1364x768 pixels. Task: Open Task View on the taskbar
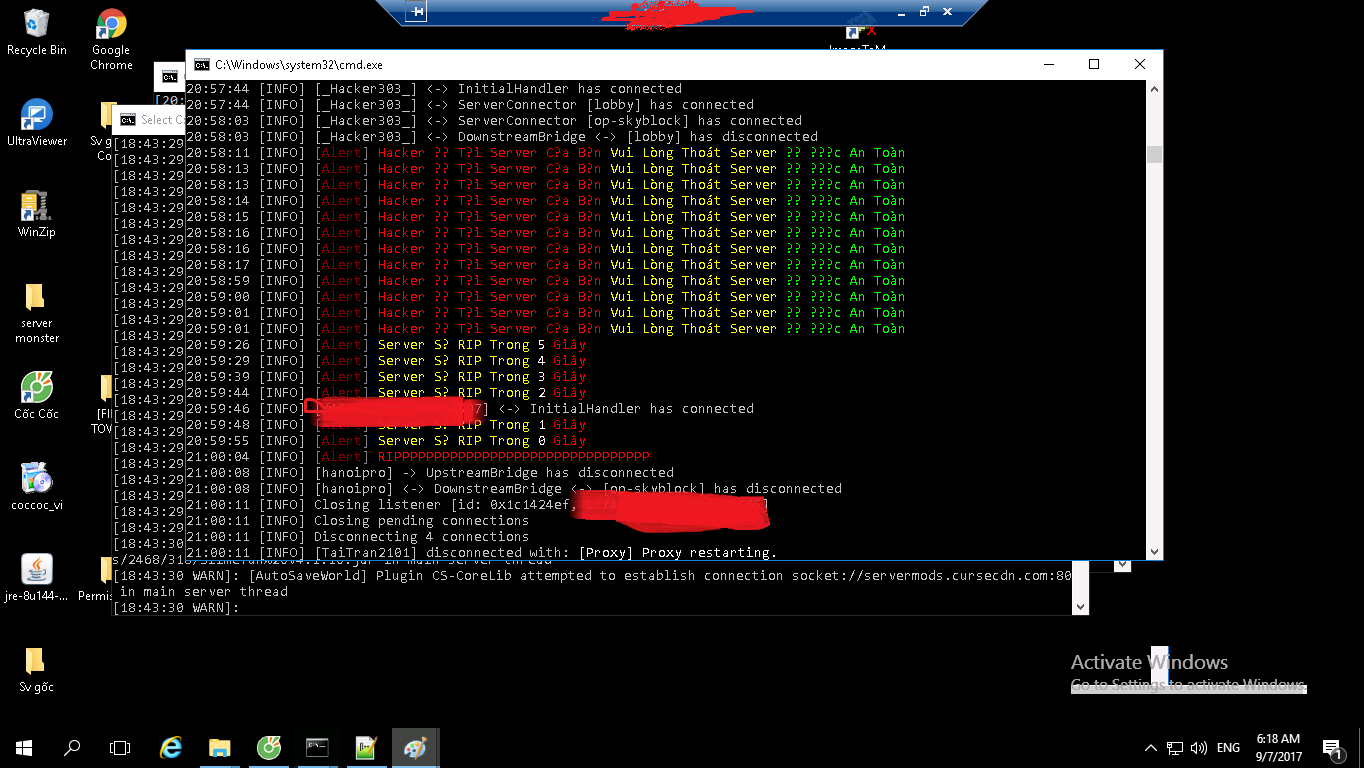120,747
